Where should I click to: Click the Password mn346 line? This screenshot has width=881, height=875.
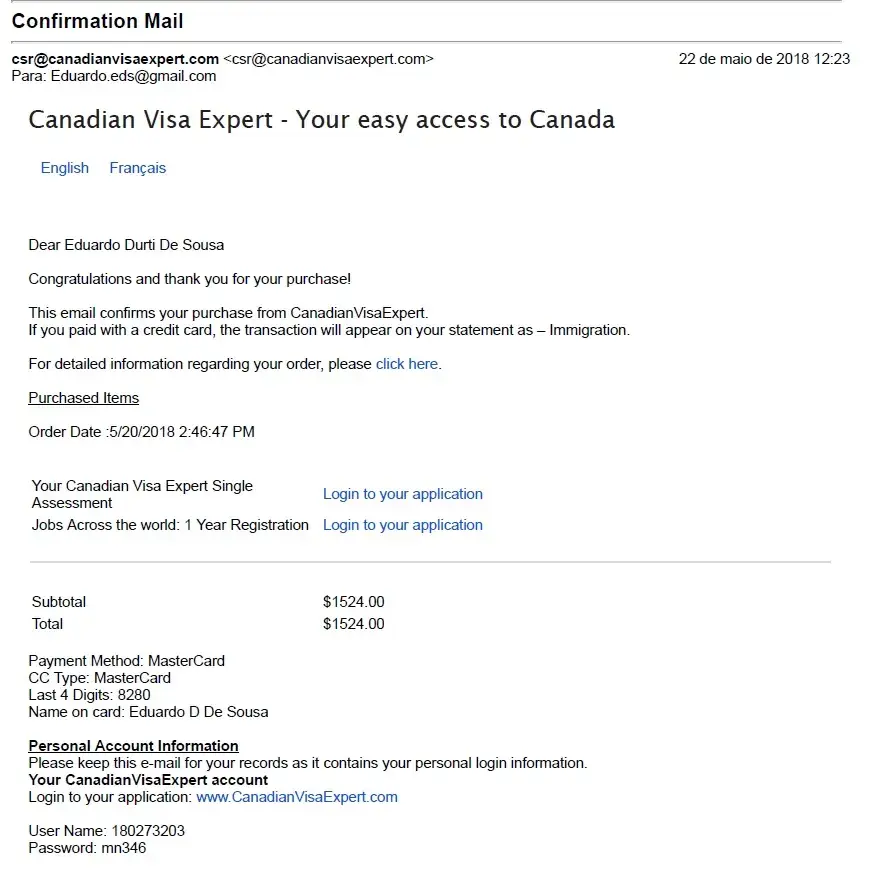[x=87, y=848]
